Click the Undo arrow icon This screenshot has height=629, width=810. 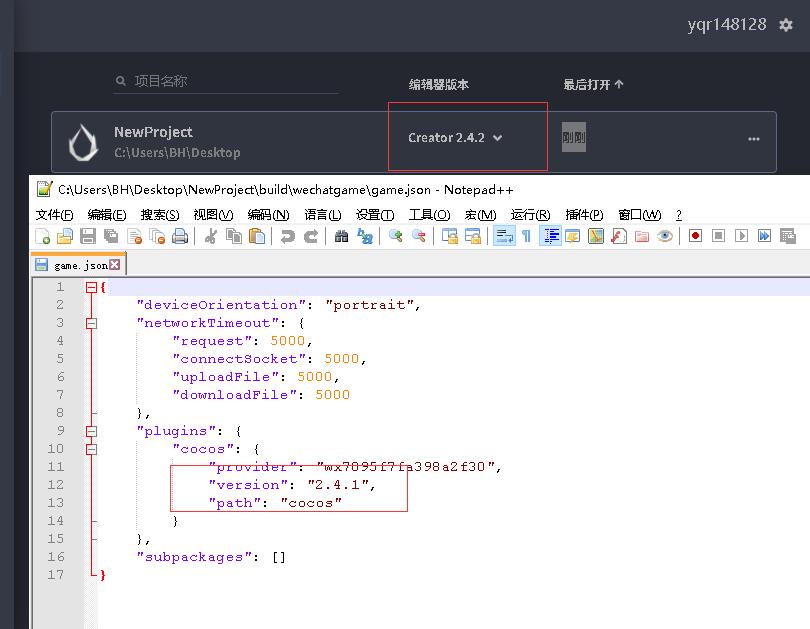coord(287,236)
